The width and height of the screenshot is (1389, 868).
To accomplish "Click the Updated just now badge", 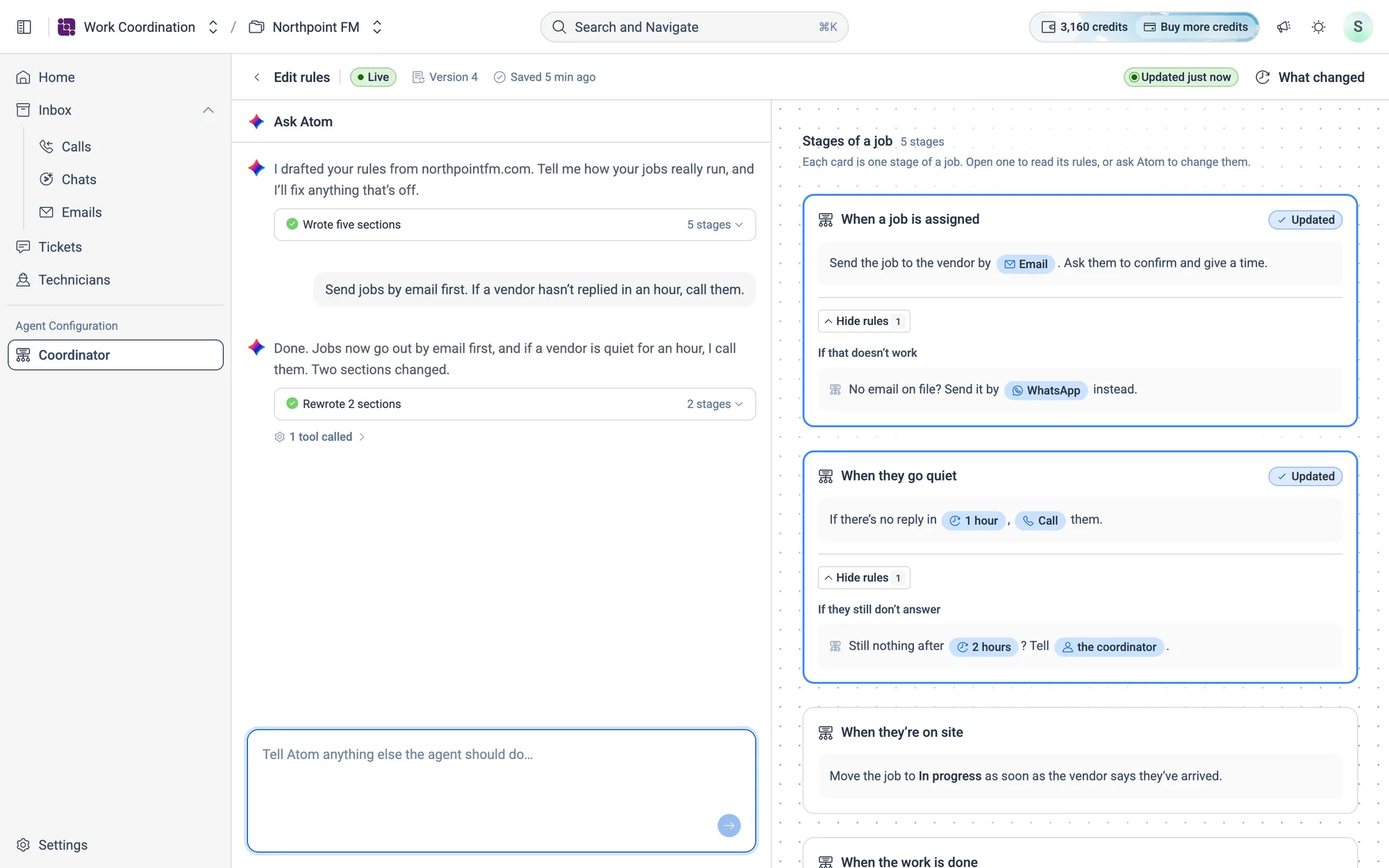I will pos(1181,77).
